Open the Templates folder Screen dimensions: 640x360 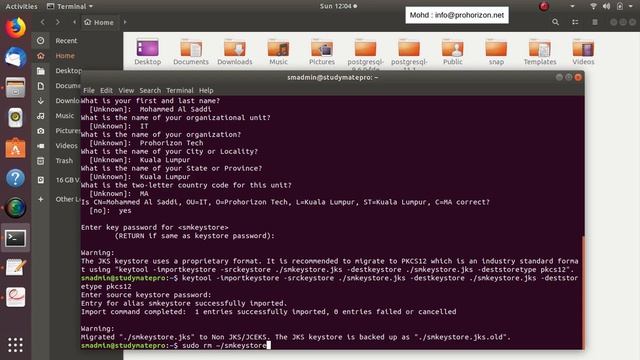[x=540, y=52]
